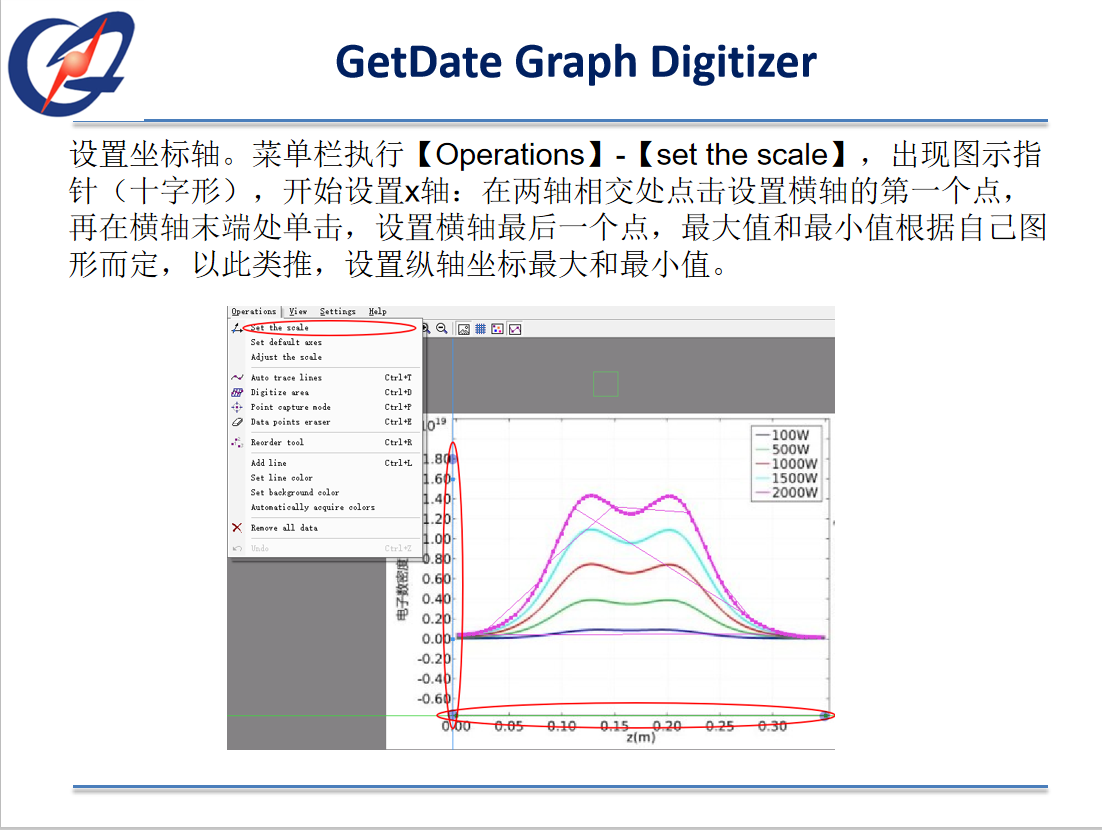Viewport: 1102px width, 830px height.
Task: Click the blue and red logo image
Action: click(x=71, y=63)
